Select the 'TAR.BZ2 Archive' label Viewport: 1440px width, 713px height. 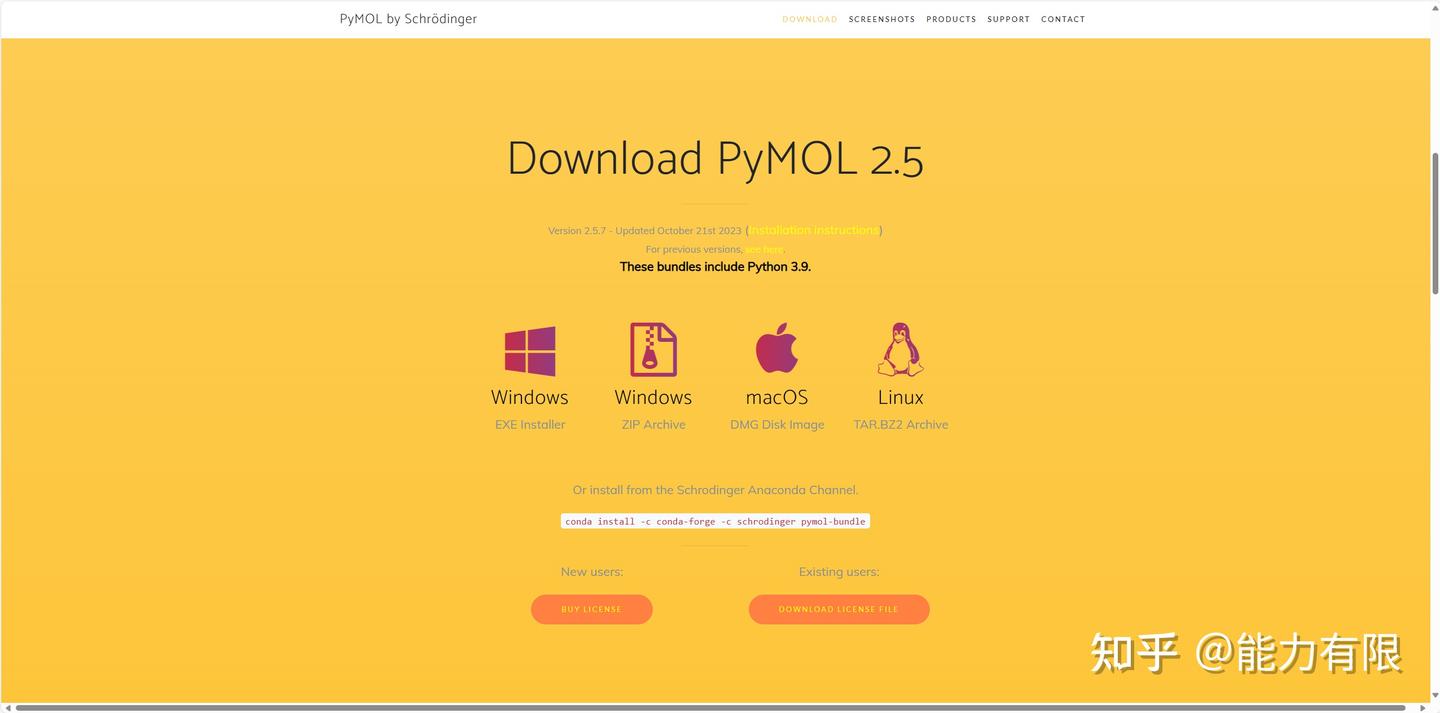pos(900,424)
